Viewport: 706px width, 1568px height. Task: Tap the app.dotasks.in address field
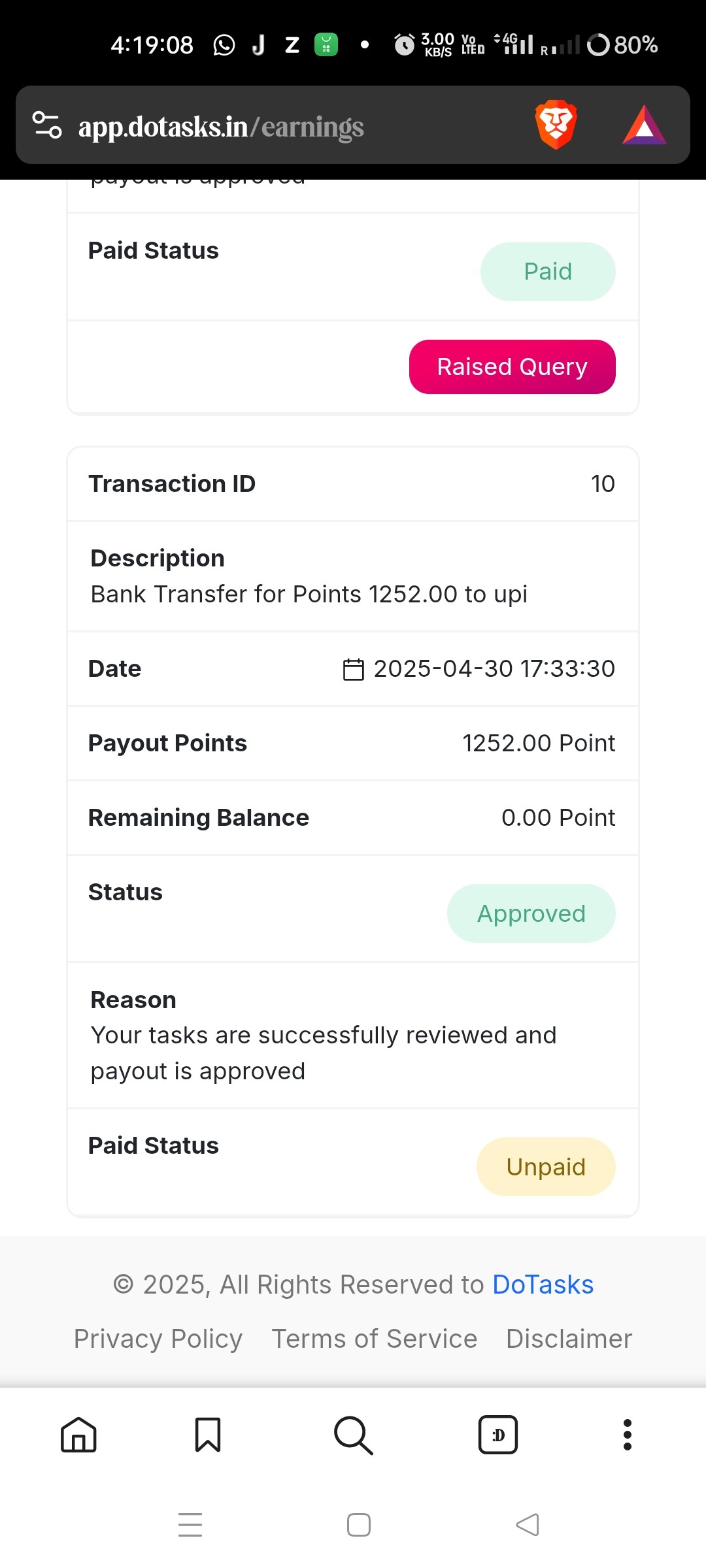coord(221,127)
